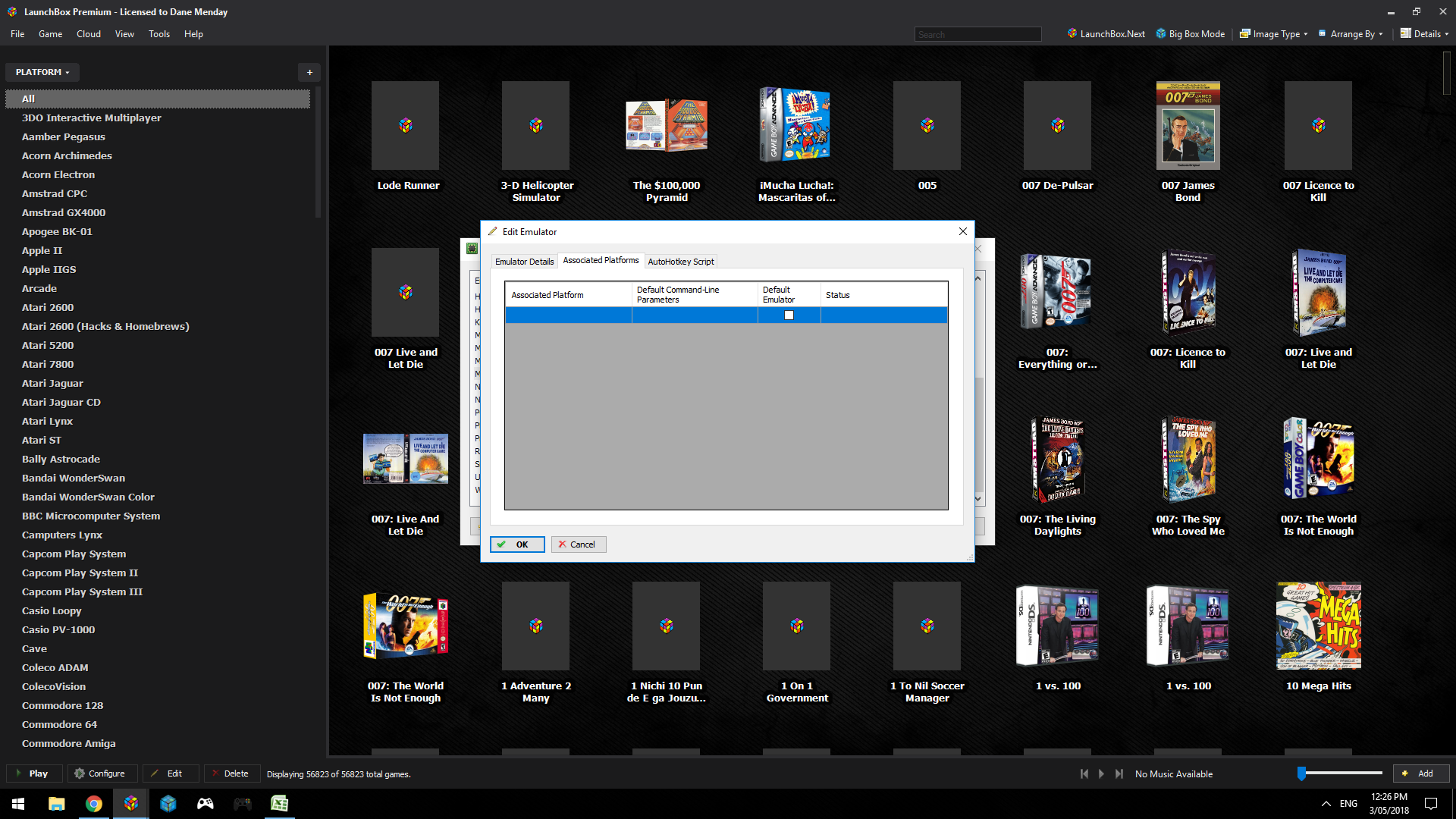Screen dimensions: 1456x819
Task: Select the All platform entry
Action: click(158, 99)
